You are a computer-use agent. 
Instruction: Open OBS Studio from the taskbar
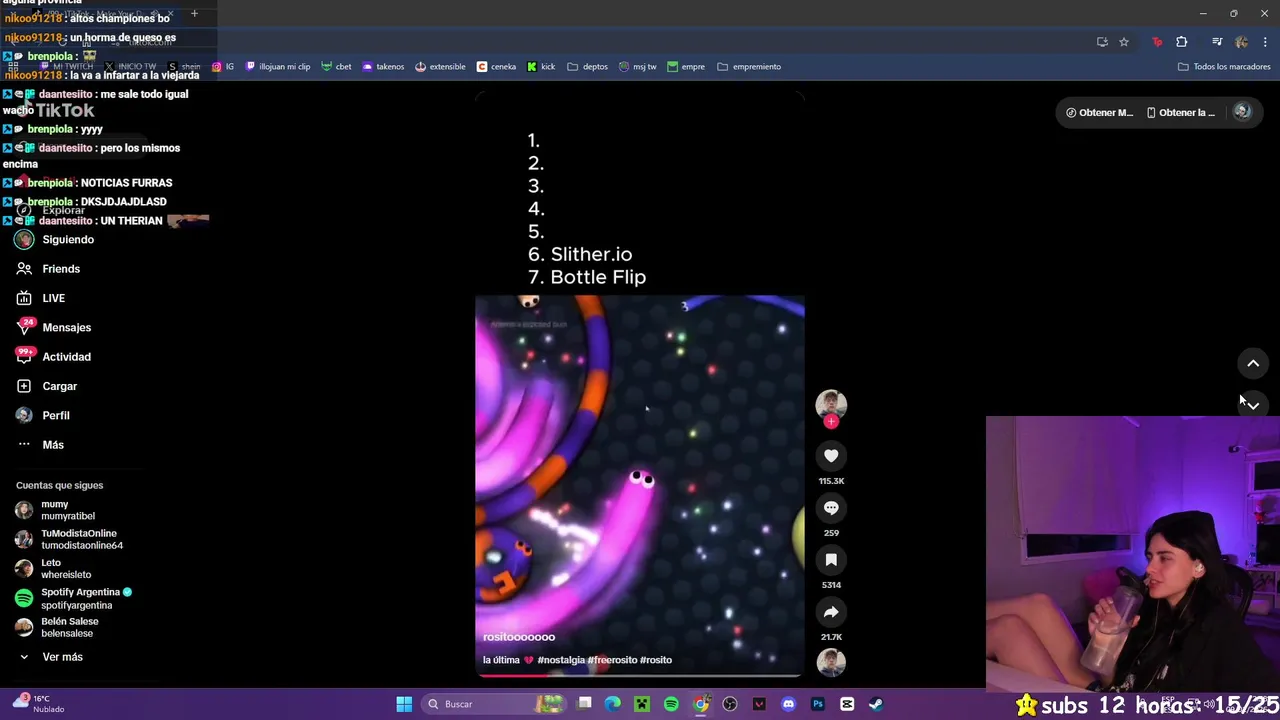point(730,704)
